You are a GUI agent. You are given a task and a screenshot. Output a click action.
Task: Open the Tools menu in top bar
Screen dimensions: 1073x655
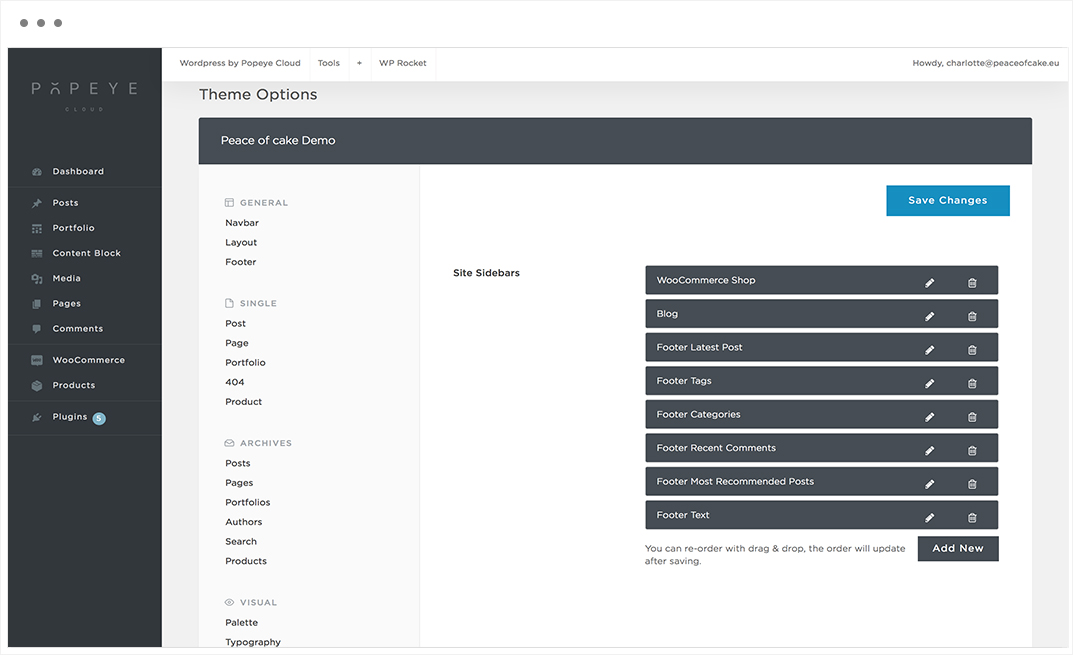tap(328, 63)
